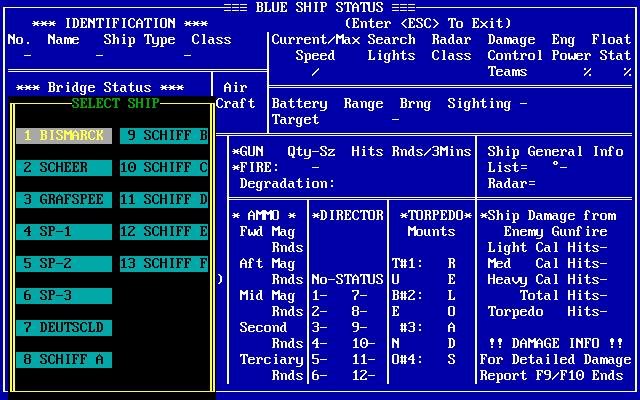The image size is (640, 400).
Task: Click the Current/Max Speed label
Action: pyautogui.click(x=316, y=48)
